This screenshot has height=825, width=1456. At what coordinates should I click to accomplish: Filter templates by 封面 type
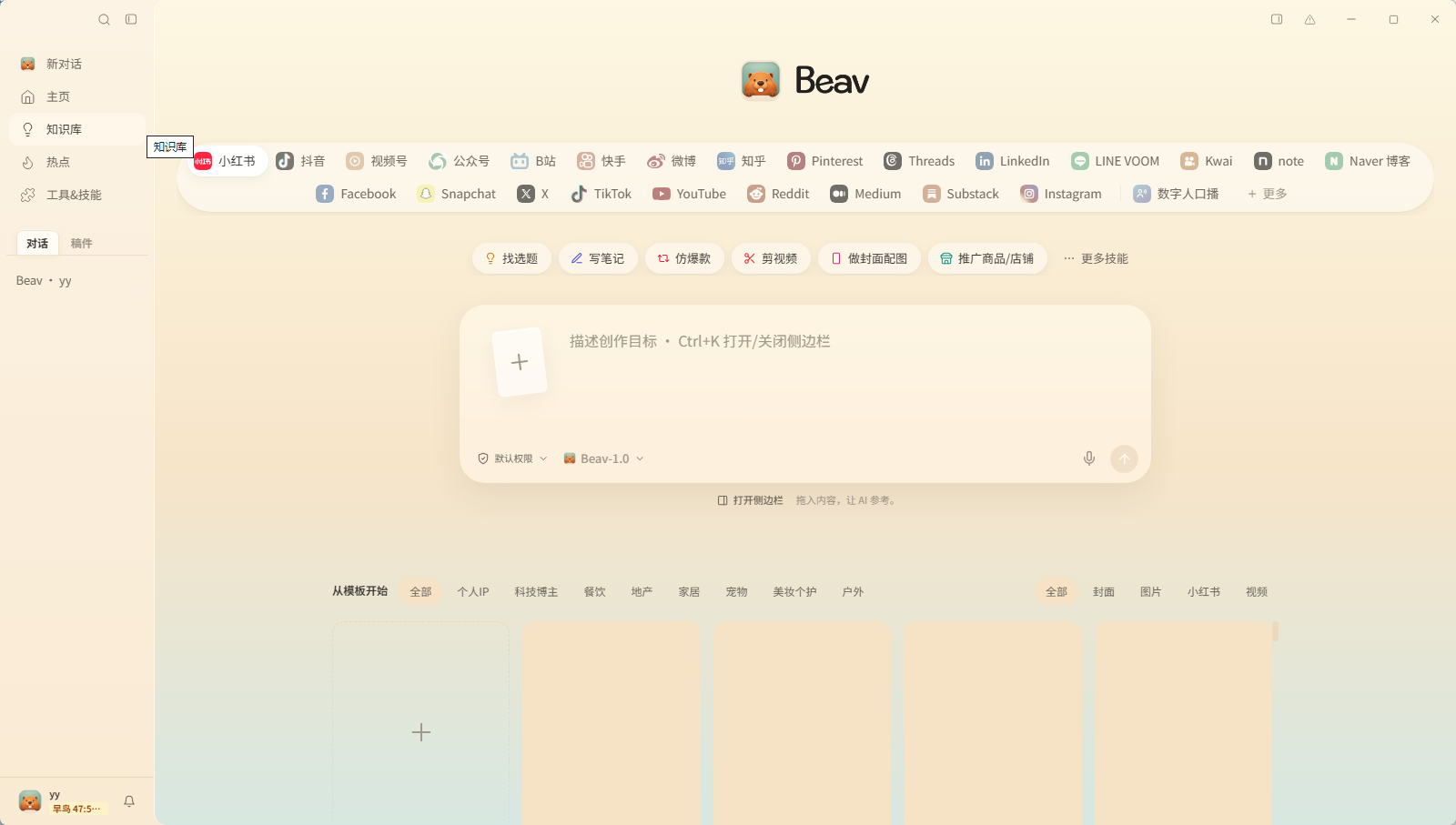[1104, 592]
